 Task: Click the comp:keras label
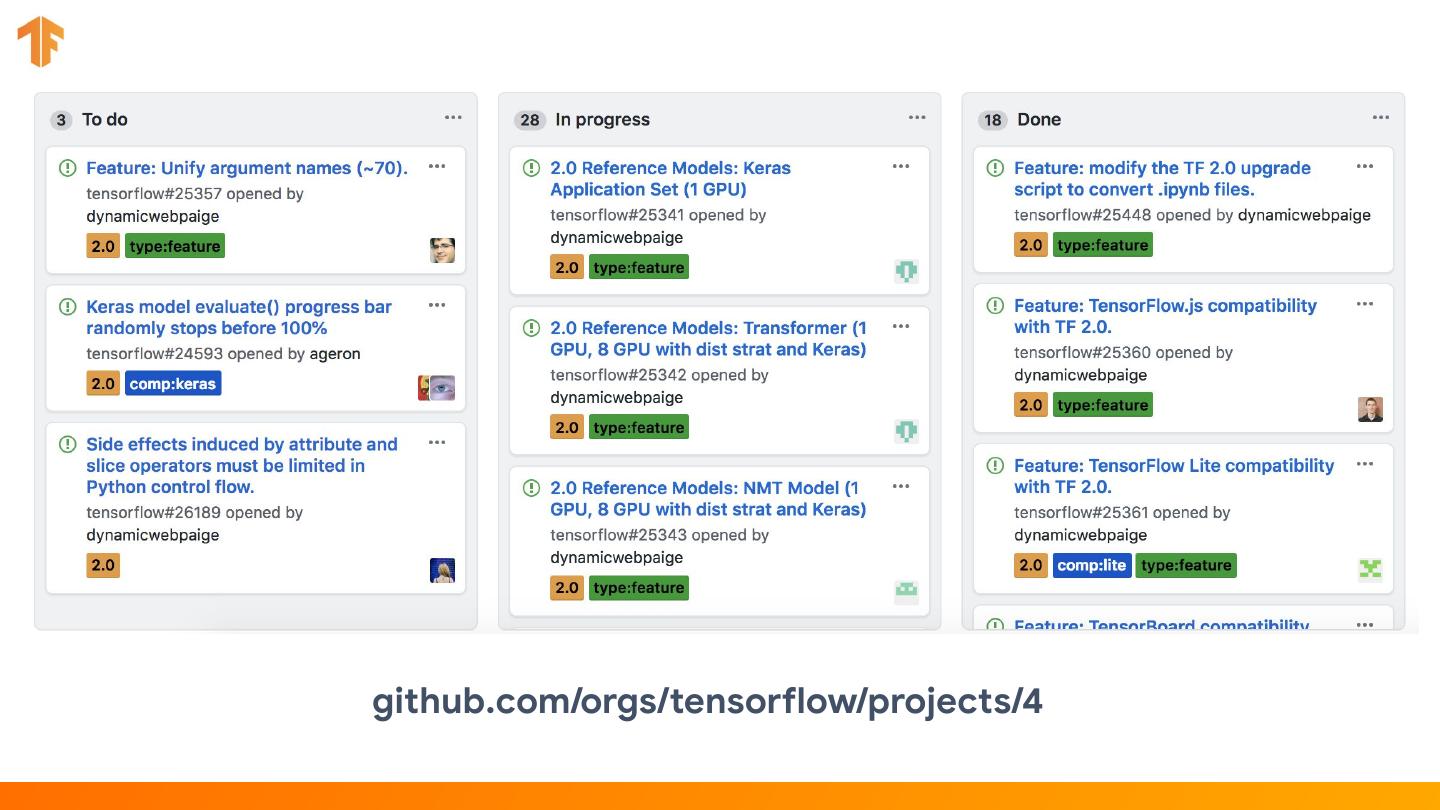[x=173, y=384]
